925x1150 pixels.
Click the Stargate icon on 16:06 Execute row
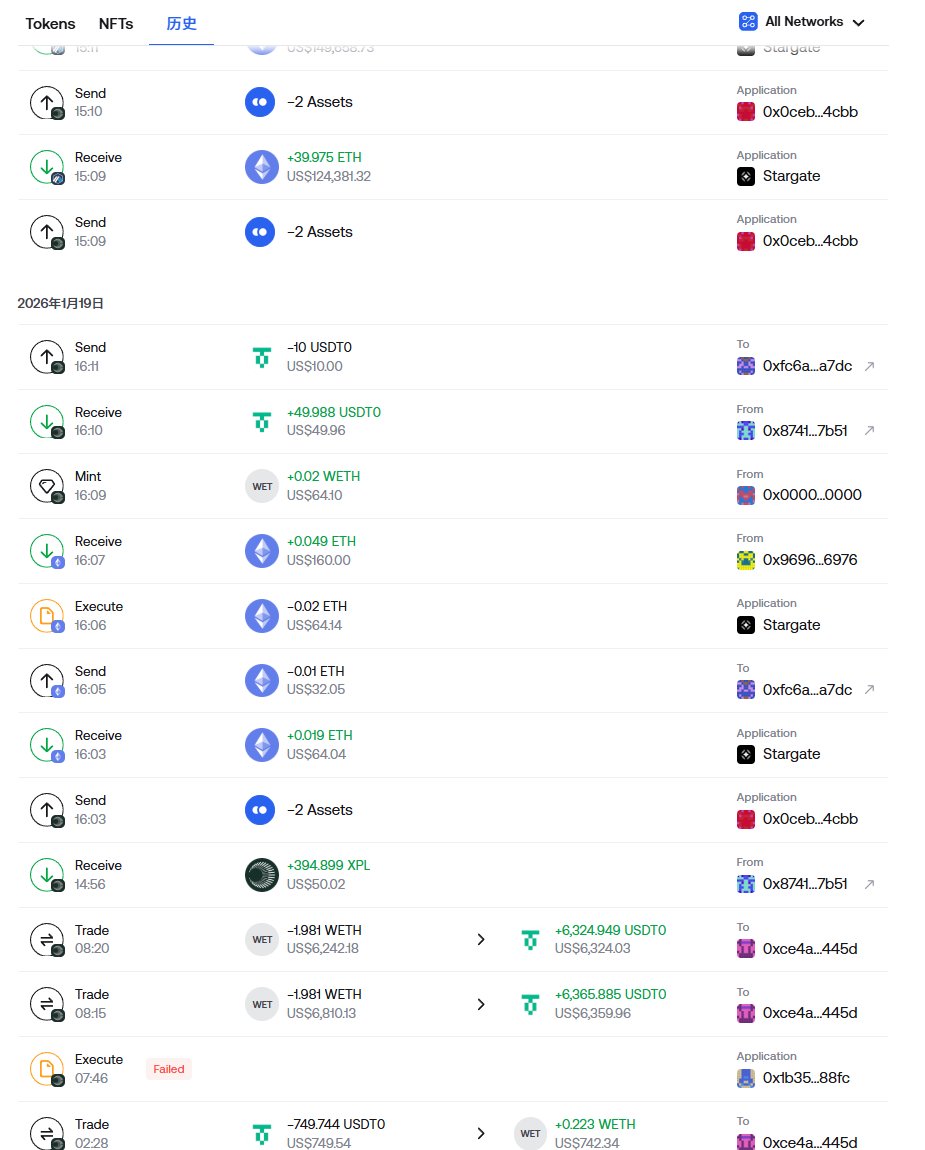pos(746,625)
